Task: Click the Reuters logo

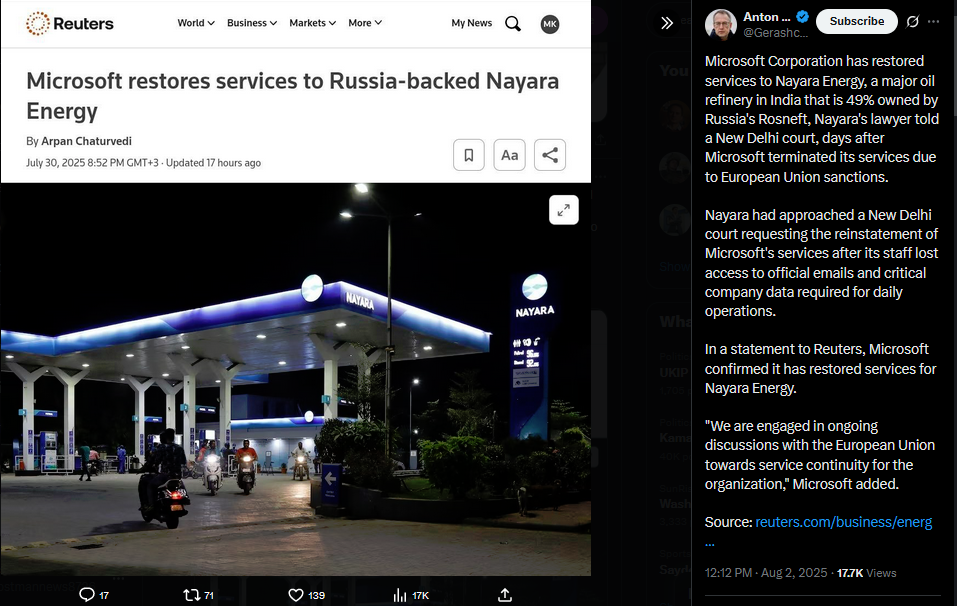Action: coord(70,23)
